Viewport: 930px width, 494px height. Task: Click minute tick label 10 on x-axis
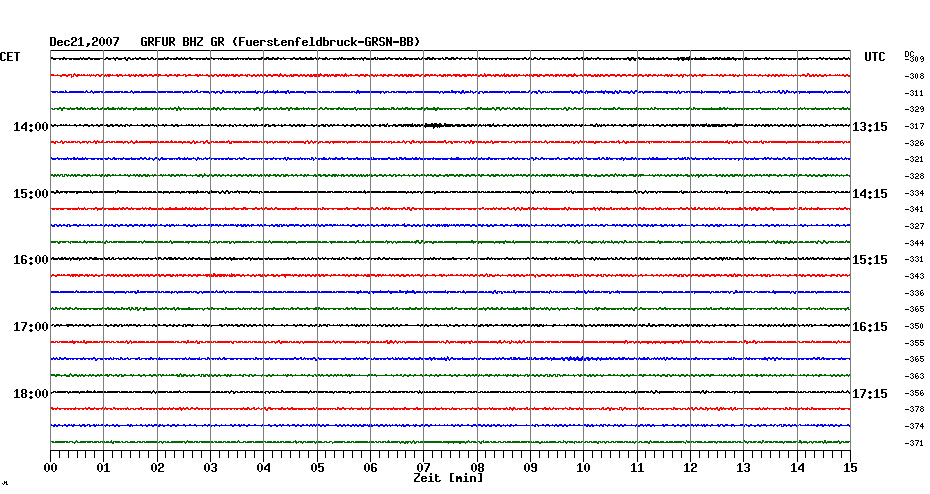pyautogui.click(x=584, y=467)
